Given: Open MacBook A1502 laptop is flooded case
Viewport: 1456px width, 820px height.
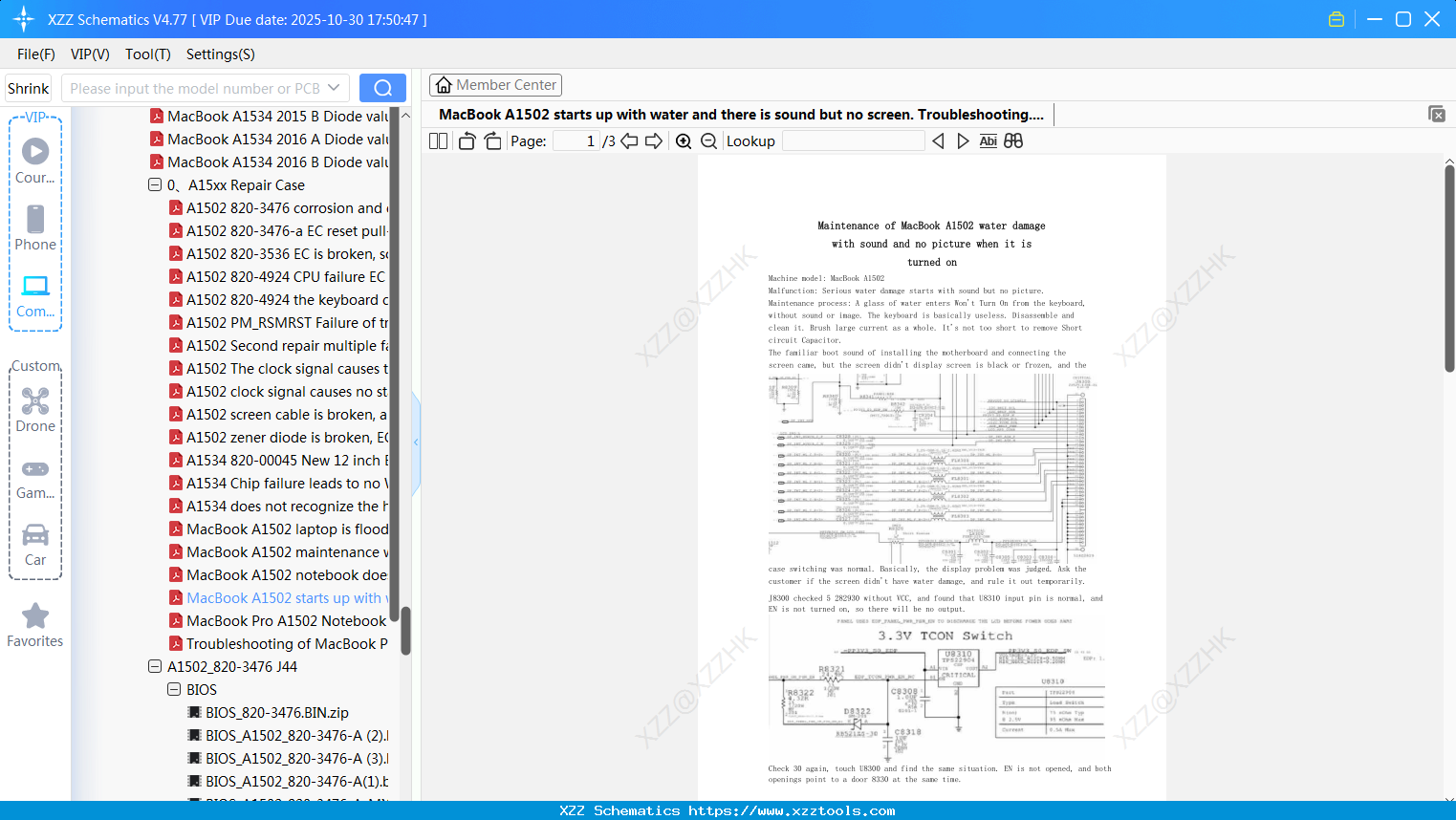Looking at the screenshot, I should (x=277, y=529).
